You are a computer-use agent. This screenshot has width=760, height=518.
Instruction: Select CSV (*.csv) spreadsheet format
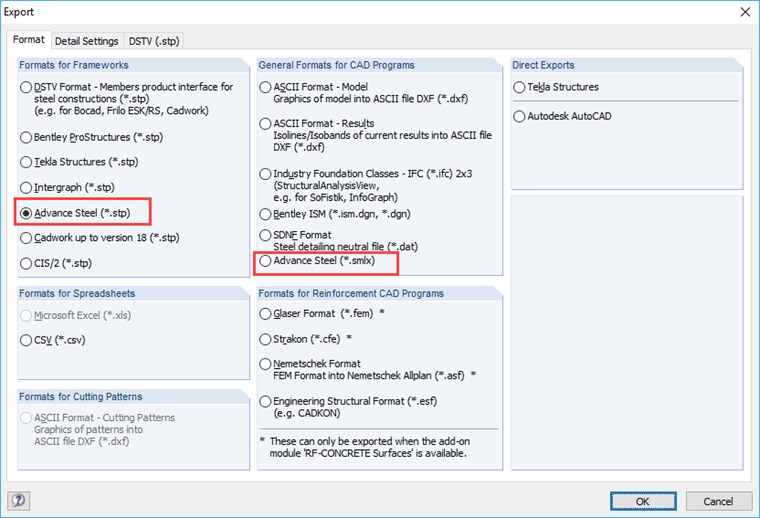(x=26, y=340)
